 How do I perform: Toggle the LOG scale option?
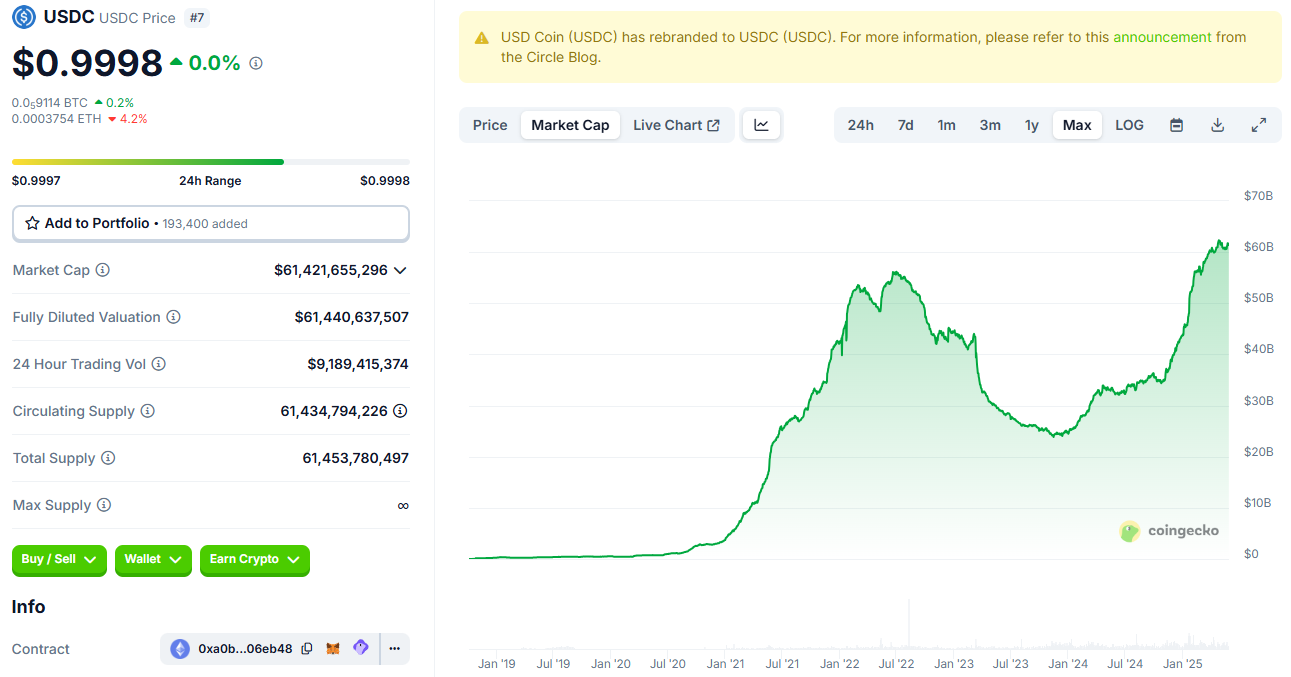tap(1129, 125)
